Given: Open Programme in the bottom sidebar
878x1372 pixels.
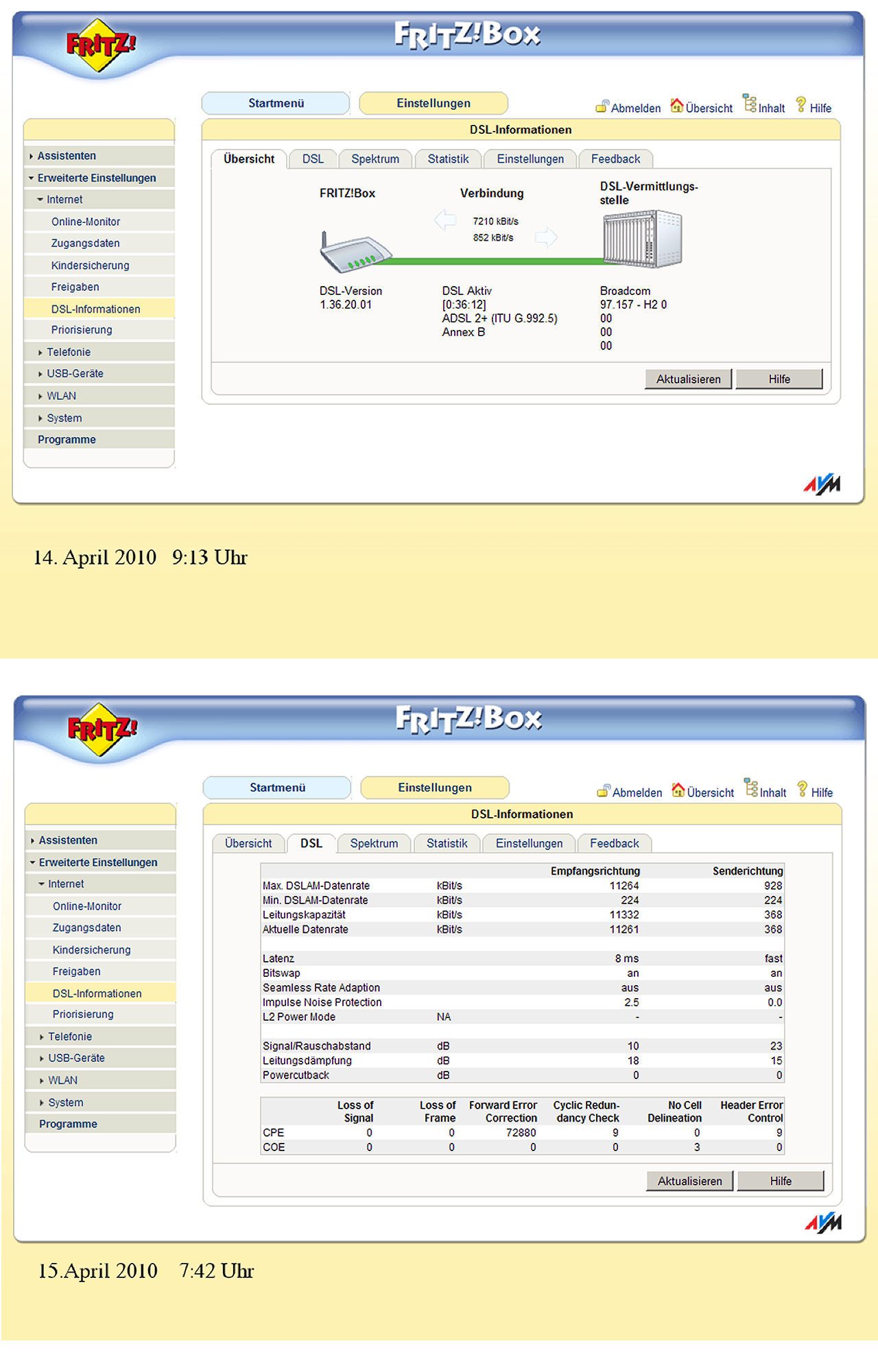Looking at the screenshot, I should coord(101,1124).
